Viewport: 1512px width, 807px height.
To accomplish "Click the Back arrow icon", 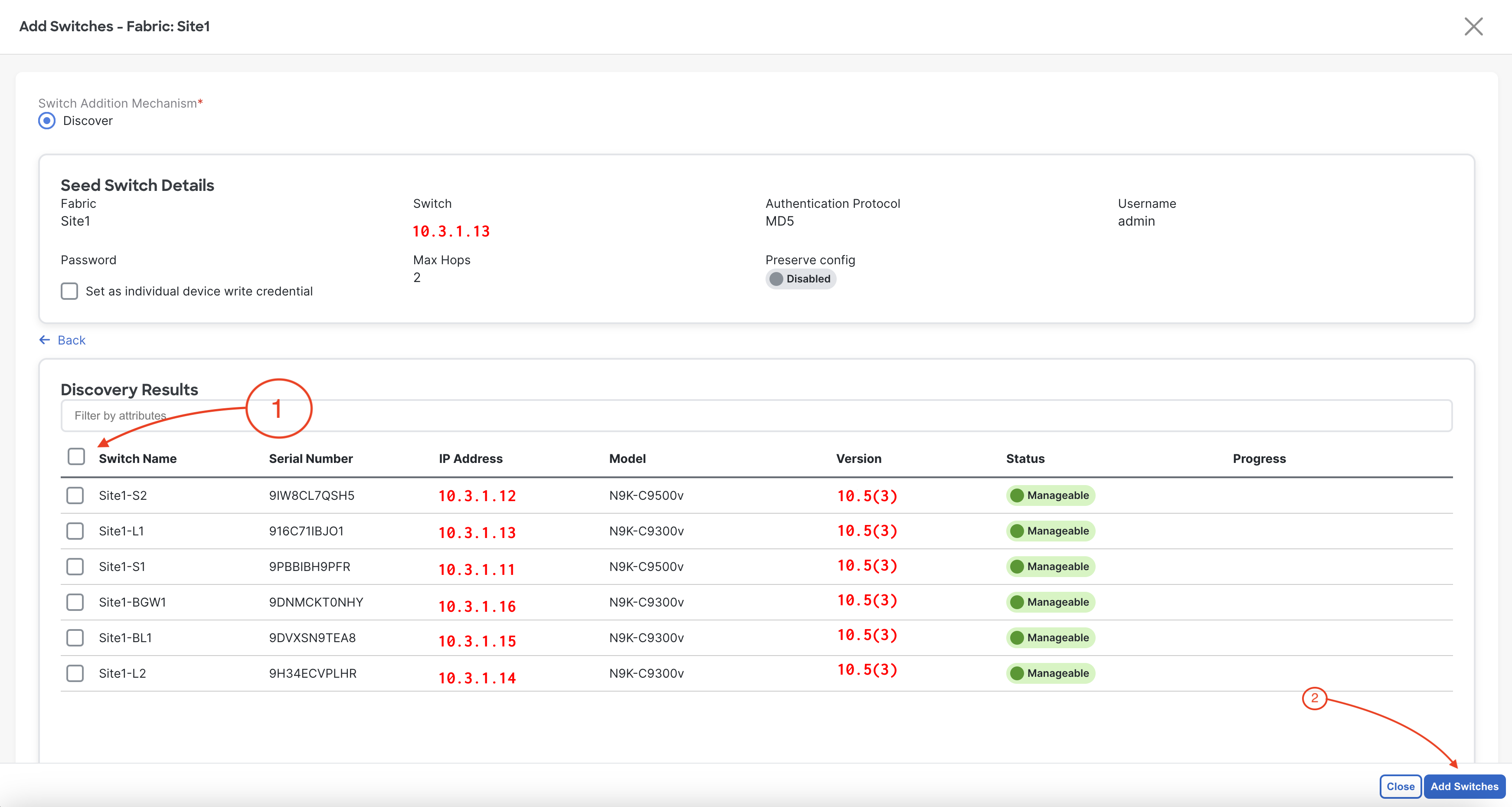I will coord(45,340).
